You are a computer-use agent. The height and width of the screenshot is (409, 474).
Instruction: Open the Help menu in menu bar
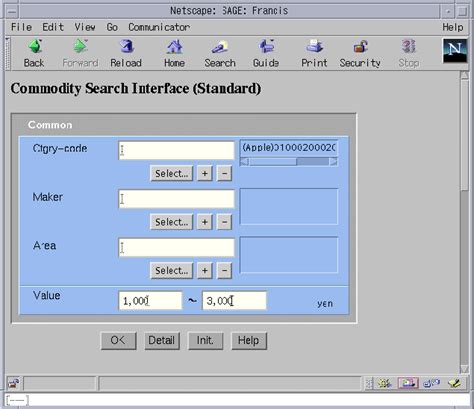click(x=453, y=27)
